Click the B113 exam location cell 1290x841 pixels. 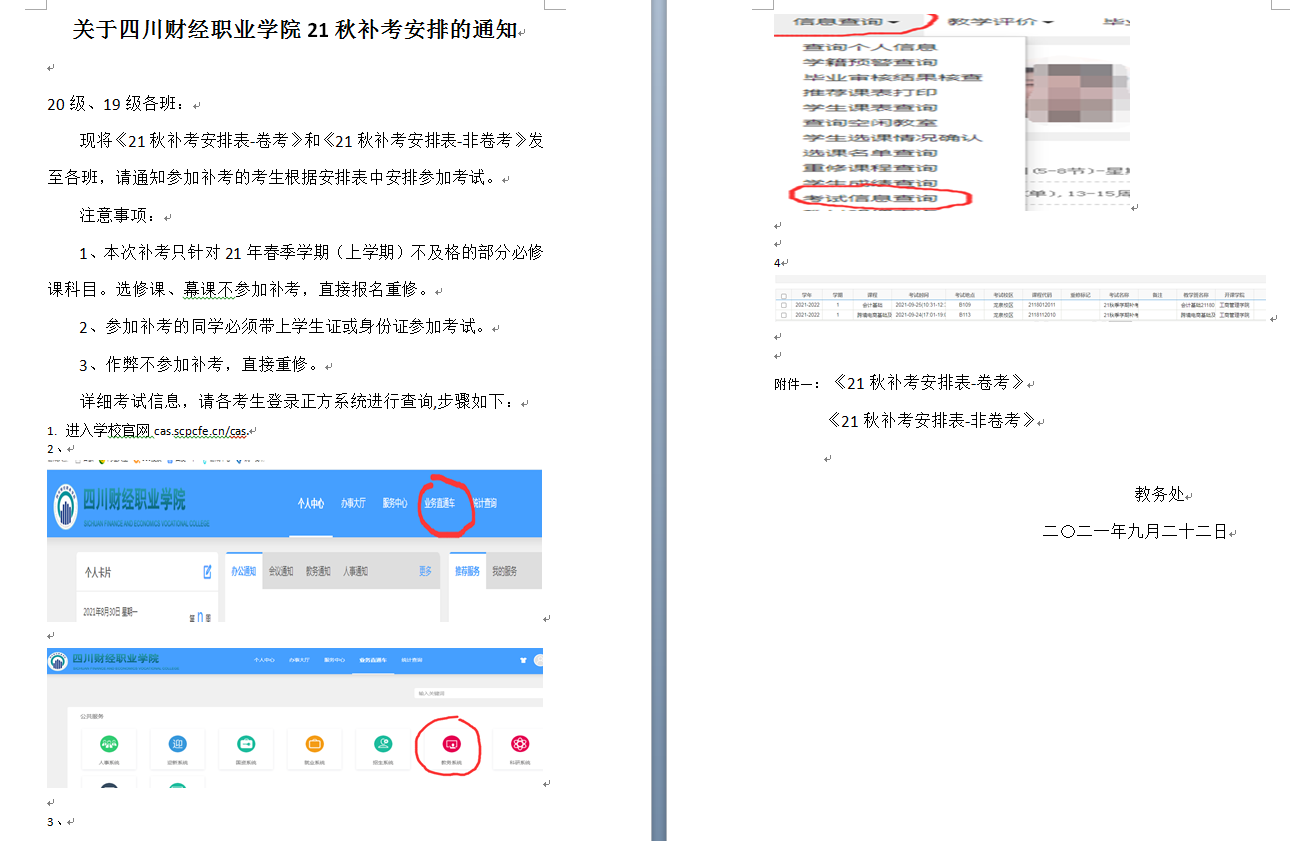(965, 314)
